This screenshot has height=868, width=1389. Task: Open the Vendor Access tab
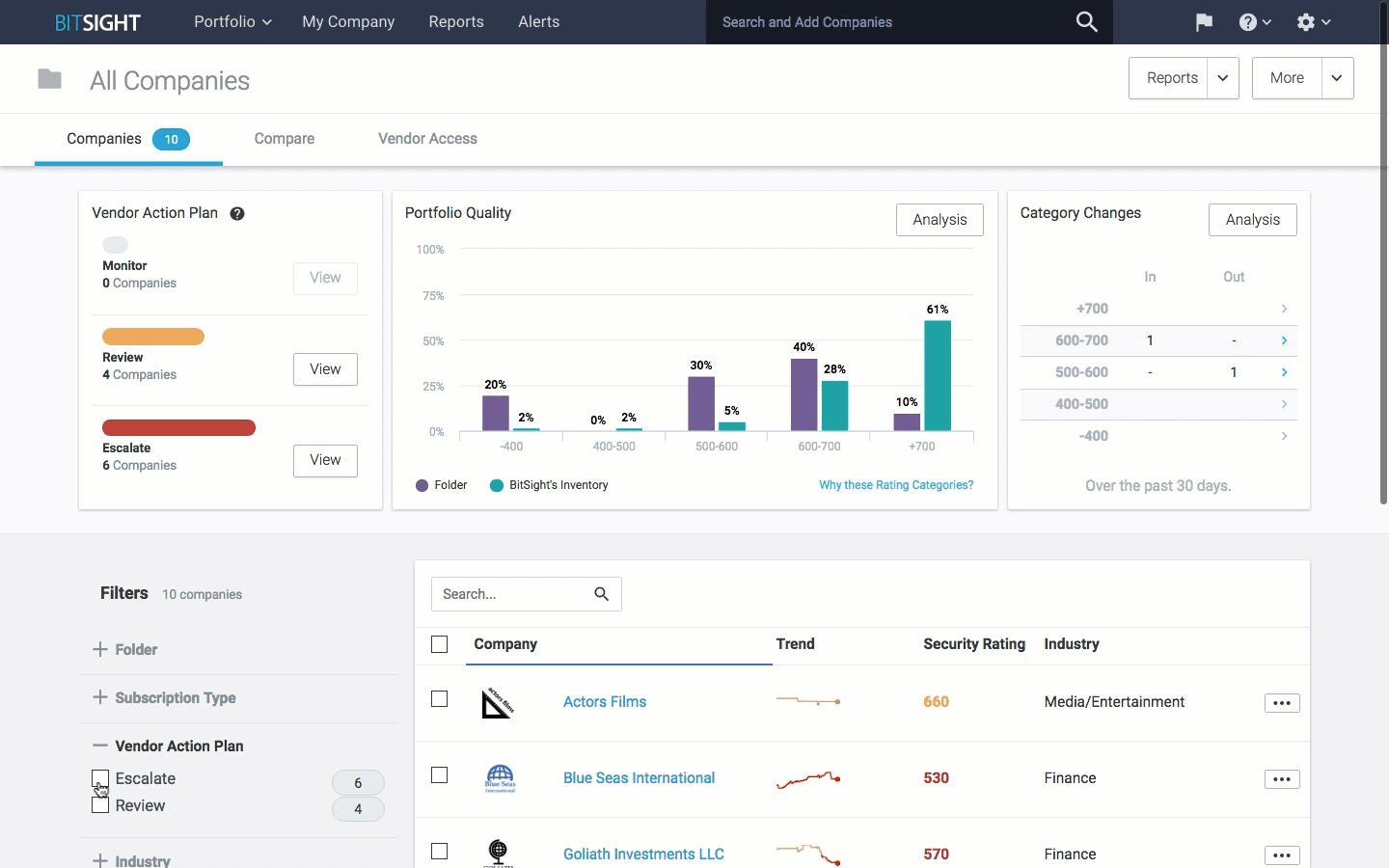click(x=426, y=139)
